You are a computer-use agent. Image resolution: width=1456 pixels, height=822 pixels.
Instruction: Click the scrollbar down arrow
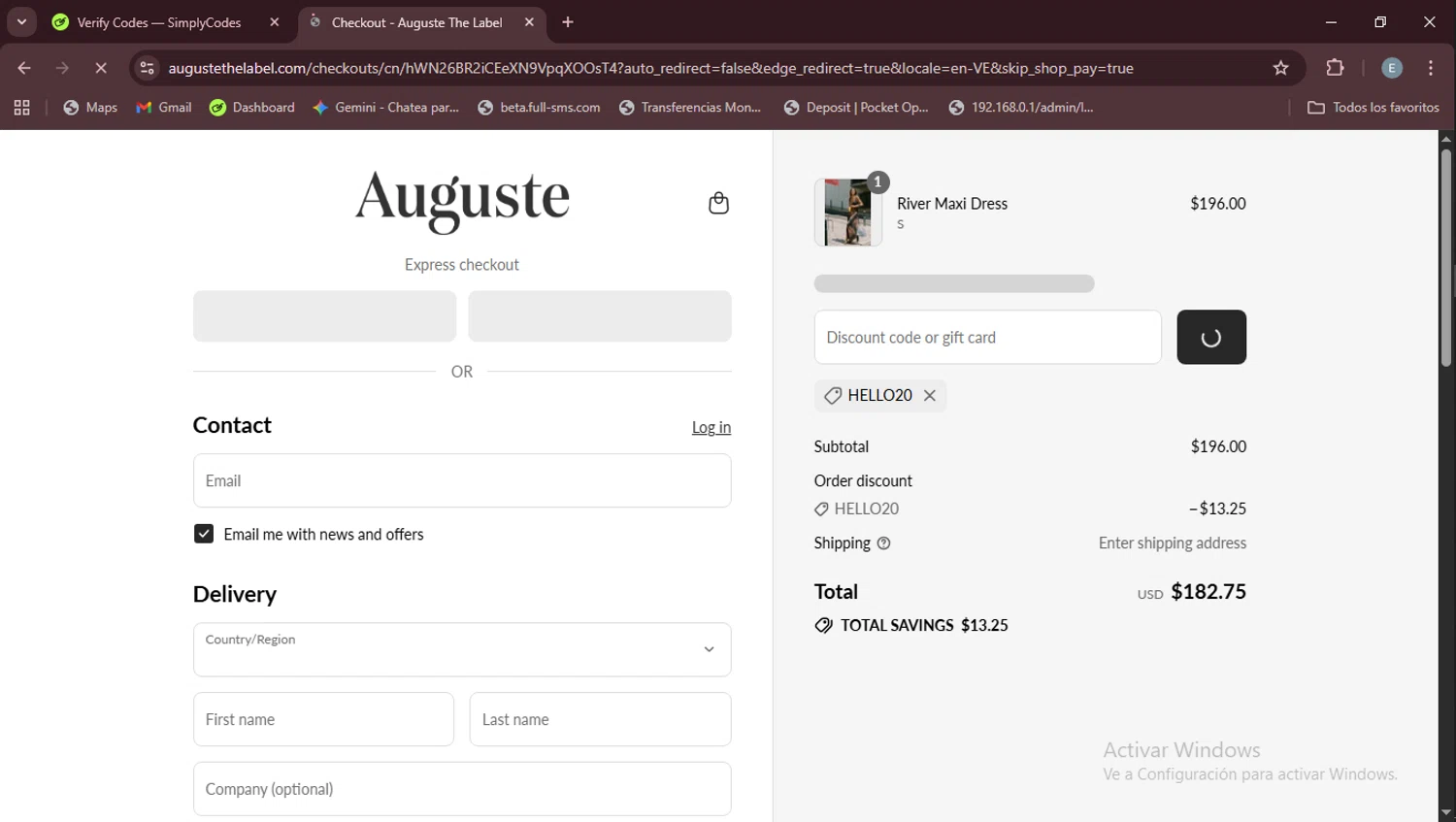pyautogui.click(x=1446, y=813)
